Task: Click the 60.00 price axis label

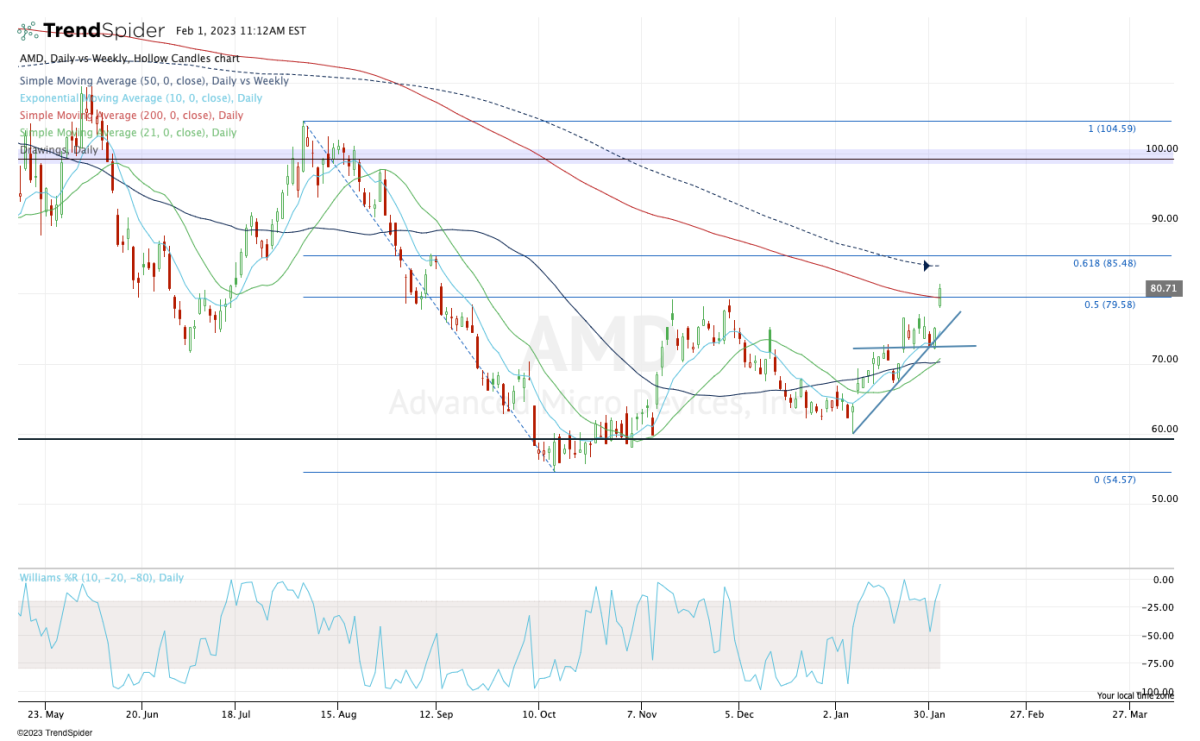Action: (1165, 428)
